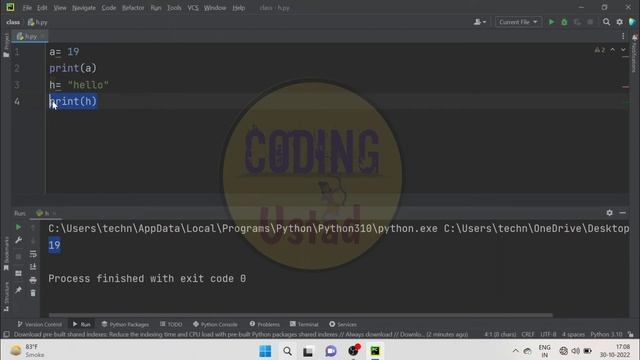Rerun the program from Run panel
This screenshot has height=360, width=640.
(x=18, y=227)
